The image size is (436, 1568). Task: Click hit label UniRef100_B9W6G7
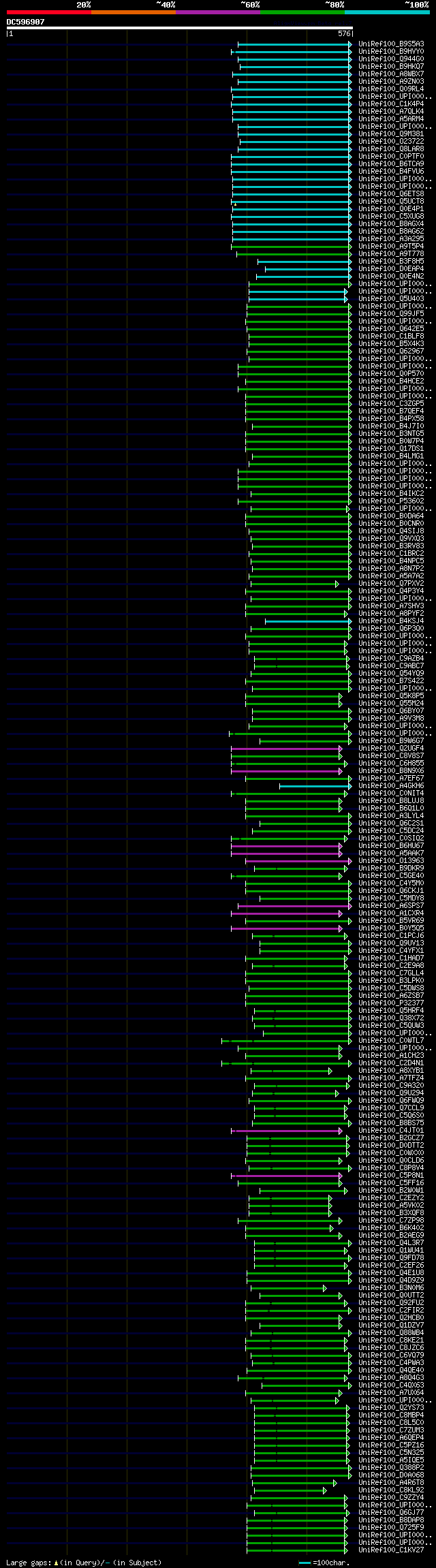tap(391, 741)
